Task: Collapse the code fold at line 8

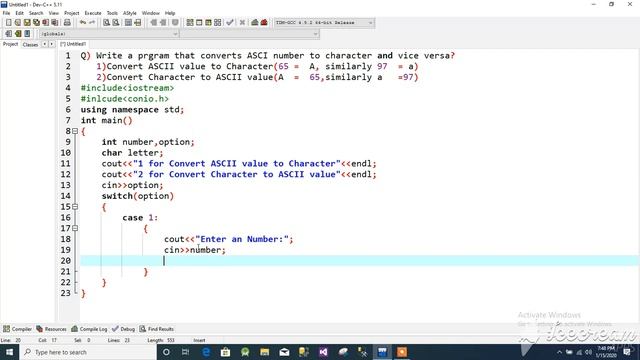Action: click(x=75, y=131)
